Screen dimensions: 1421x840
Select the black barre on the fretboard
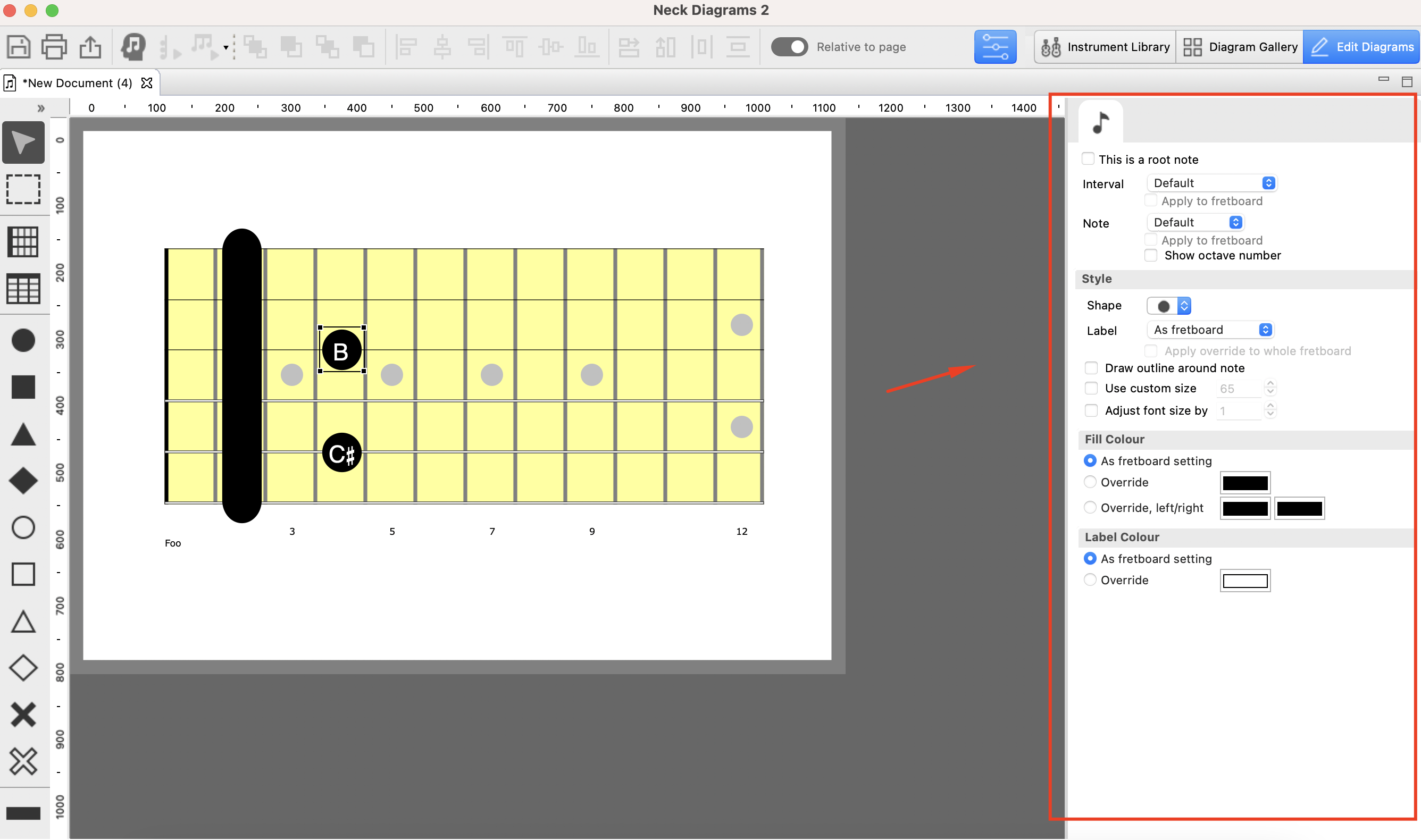[x=243, y=376]
